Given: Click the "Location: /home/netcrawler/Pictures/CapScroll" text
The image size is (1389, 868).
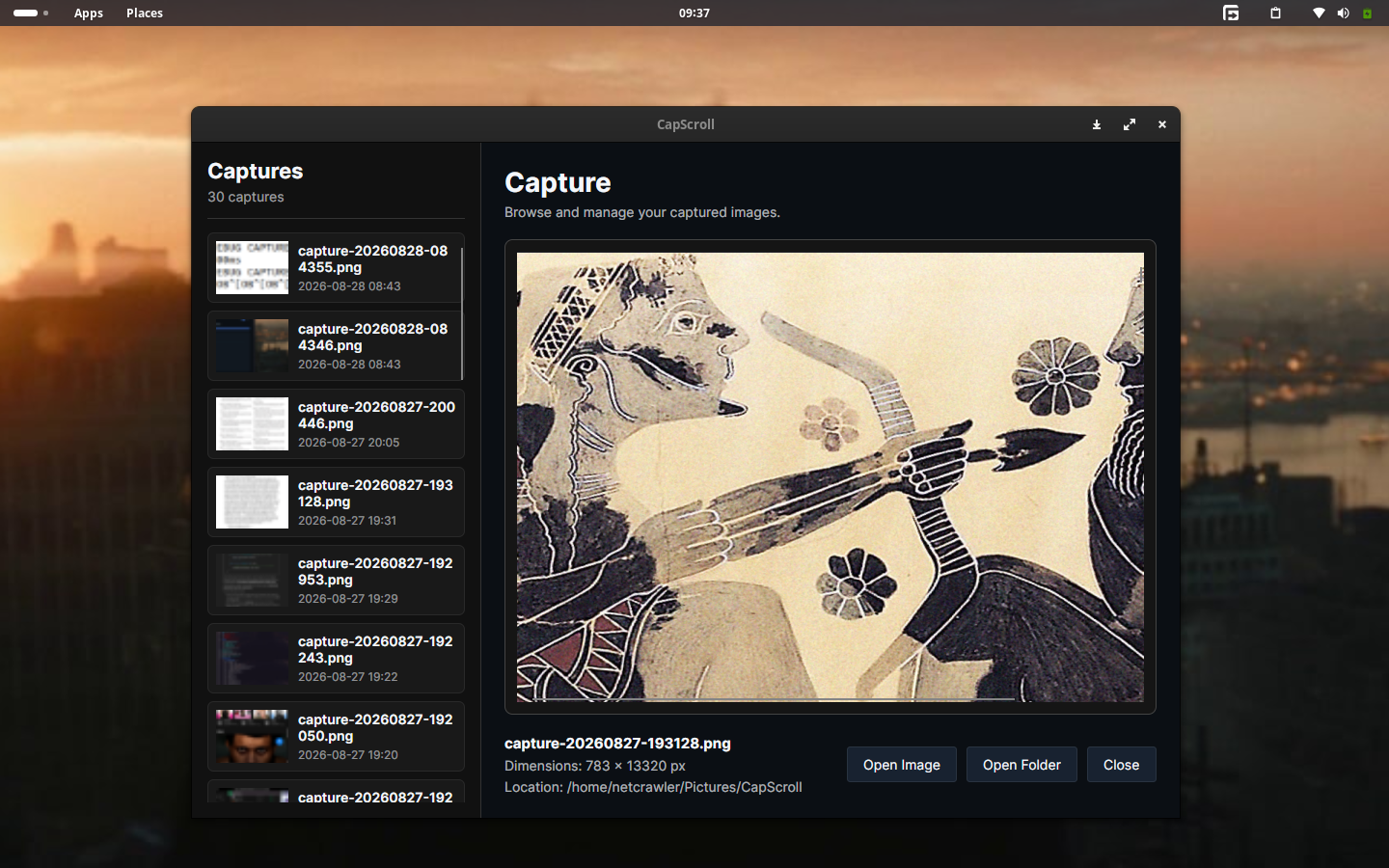Looking at the screenshot, I should 653,787.
